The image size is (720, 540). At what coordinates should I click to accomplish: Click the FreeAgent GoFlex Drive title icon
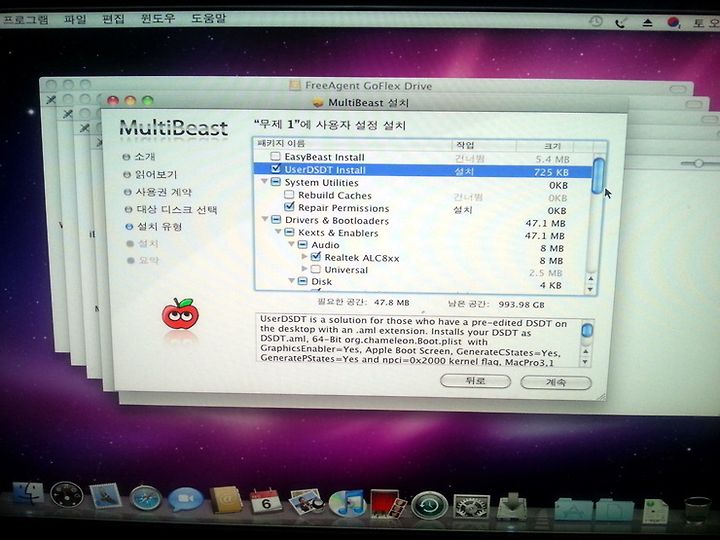click(294, 85)
